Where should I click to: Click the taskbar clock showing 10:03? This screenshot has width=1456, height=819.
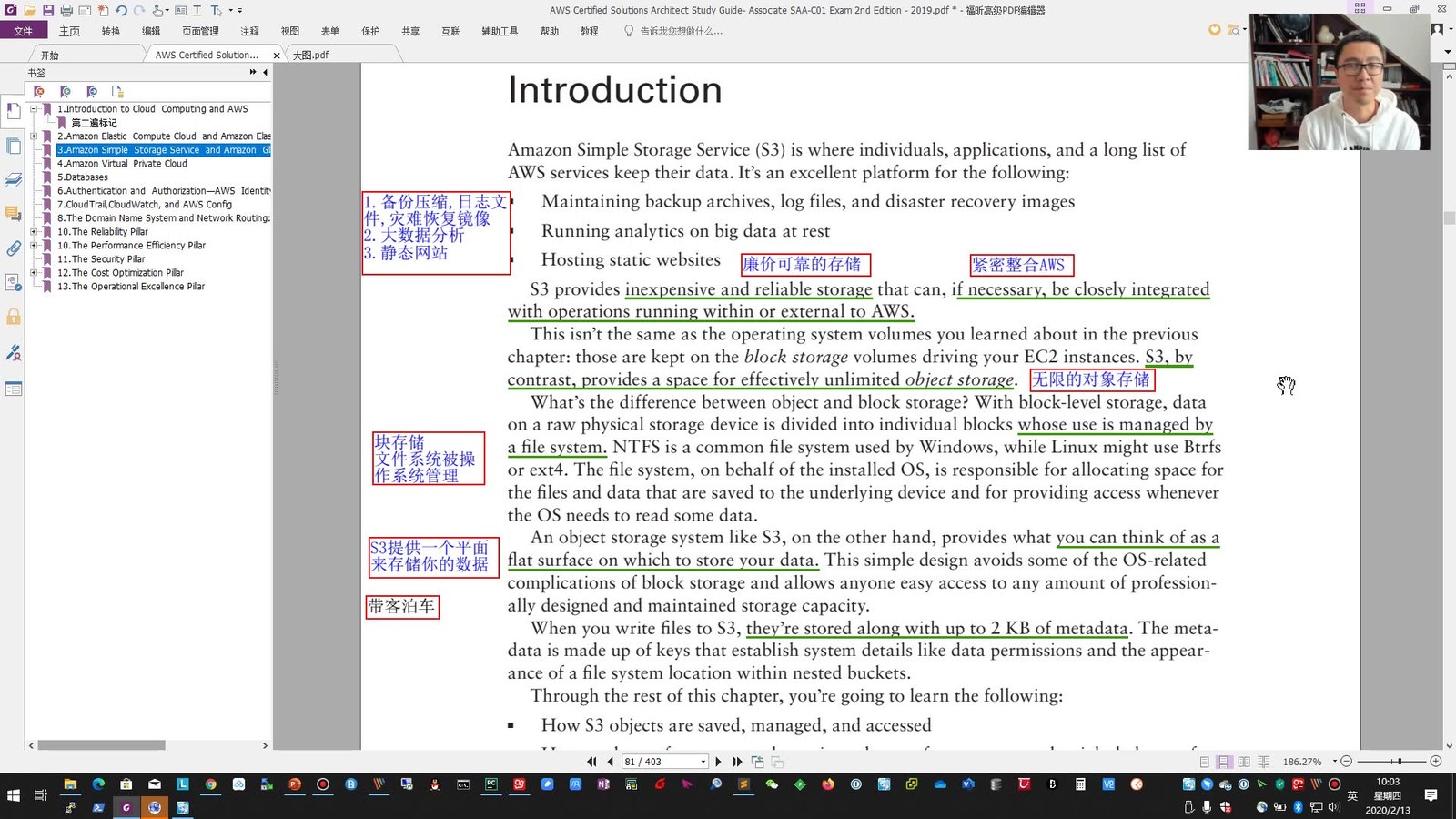[x=1388, y=795]
